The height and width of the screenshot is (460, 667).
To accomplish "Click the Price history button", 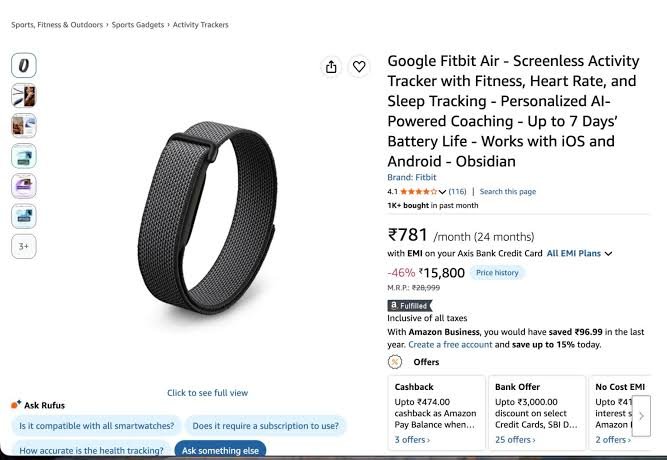I will point(497,273).
